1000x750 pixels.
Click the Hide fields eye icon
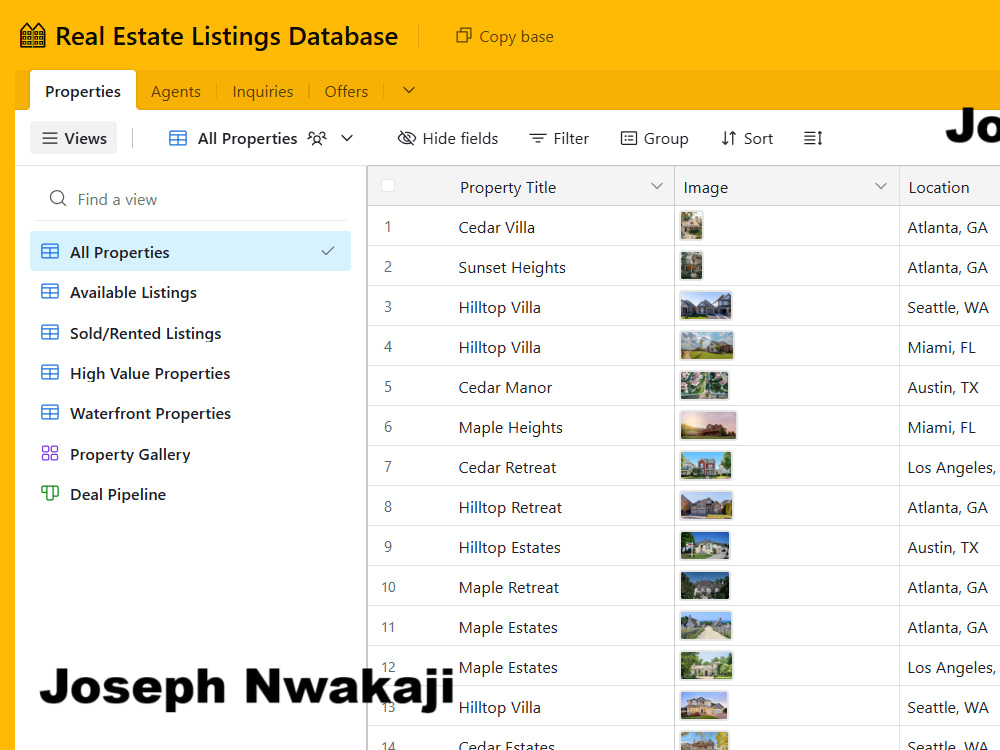406,138
